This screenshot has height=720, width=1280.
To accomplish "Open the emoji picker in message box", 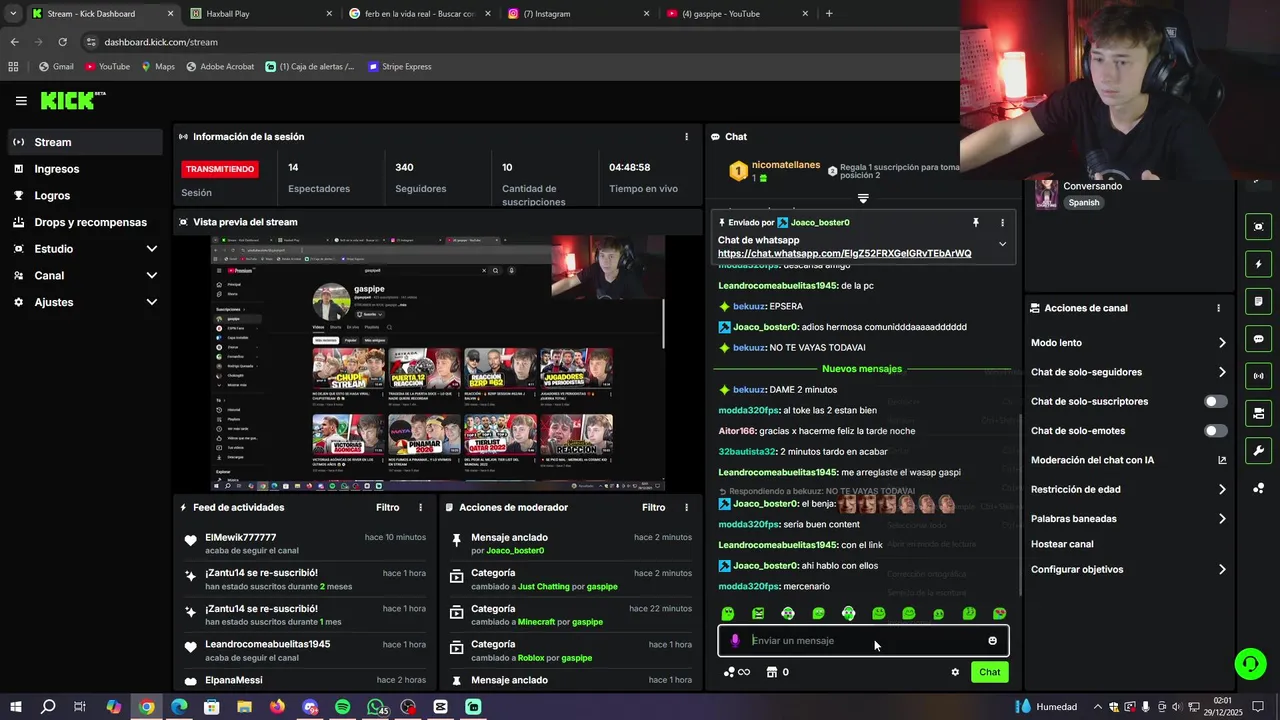I will (992, 641).
